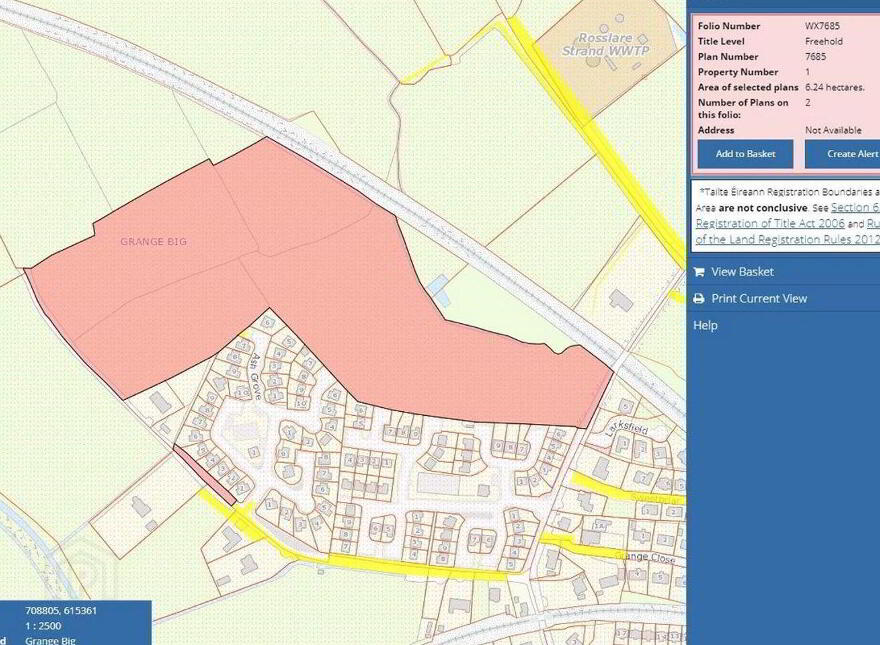Click the printer icon beside Print Current View
880x645 pixels.
699,299
